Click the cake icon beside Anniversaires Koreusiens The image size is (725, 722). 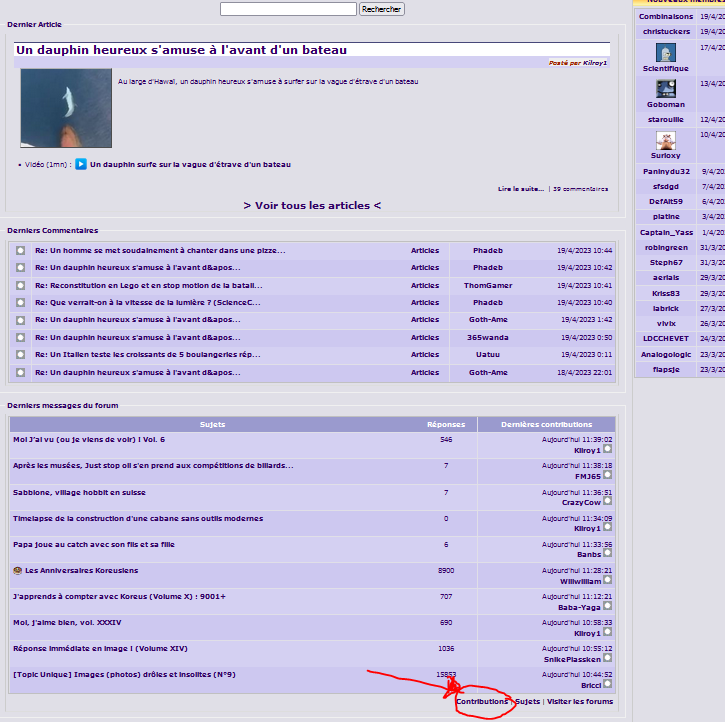[17, 570]
